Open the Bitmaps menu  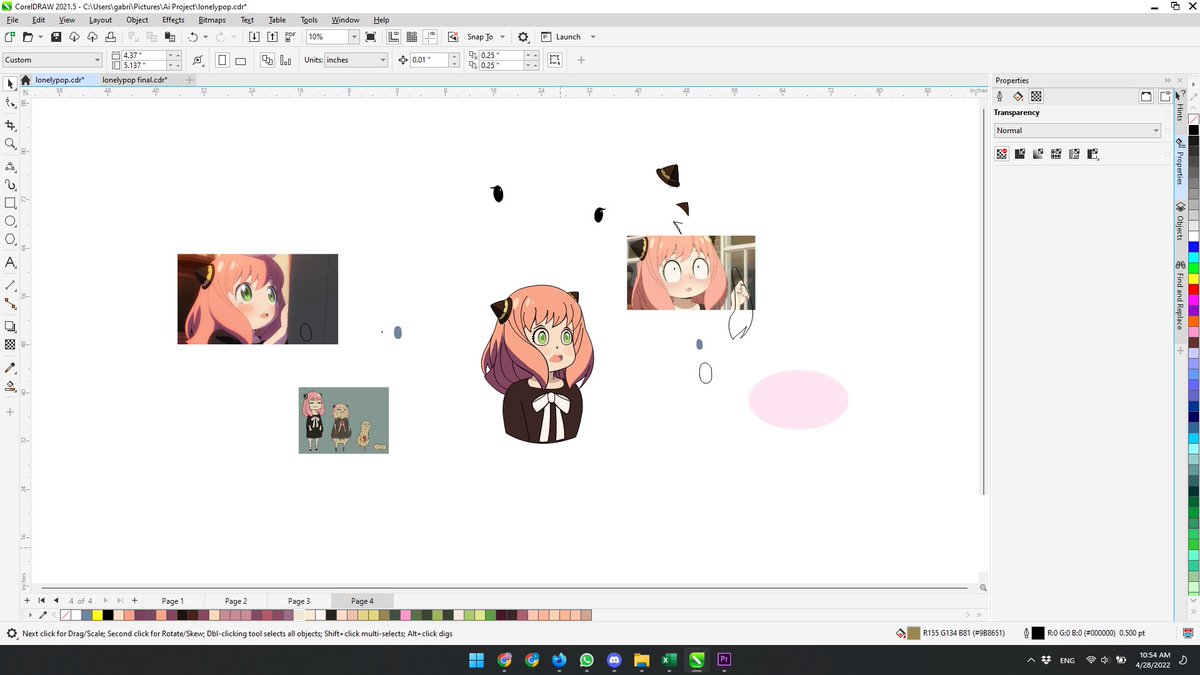212,20
